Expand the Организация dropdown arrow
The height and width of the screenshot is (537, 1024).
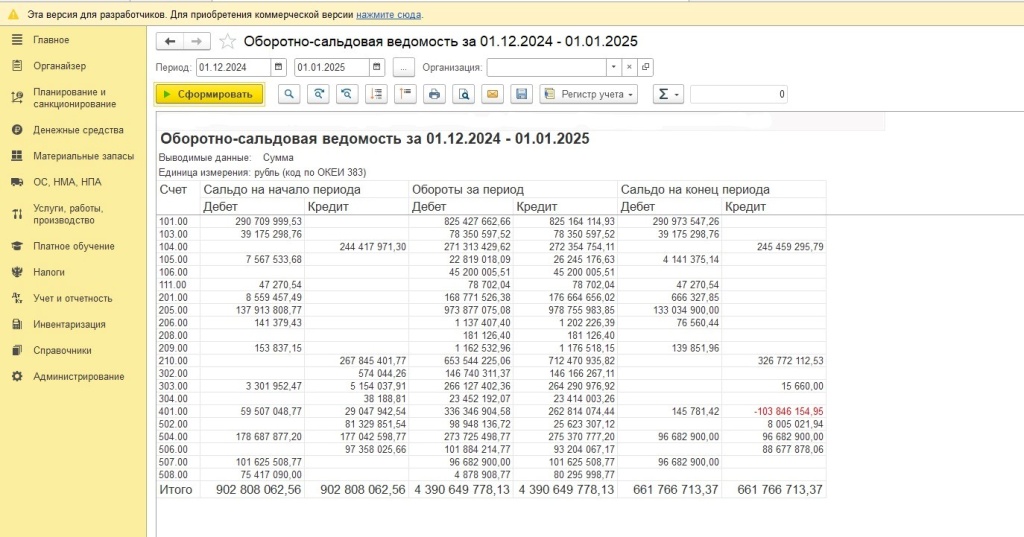click(x=613, y=67)
